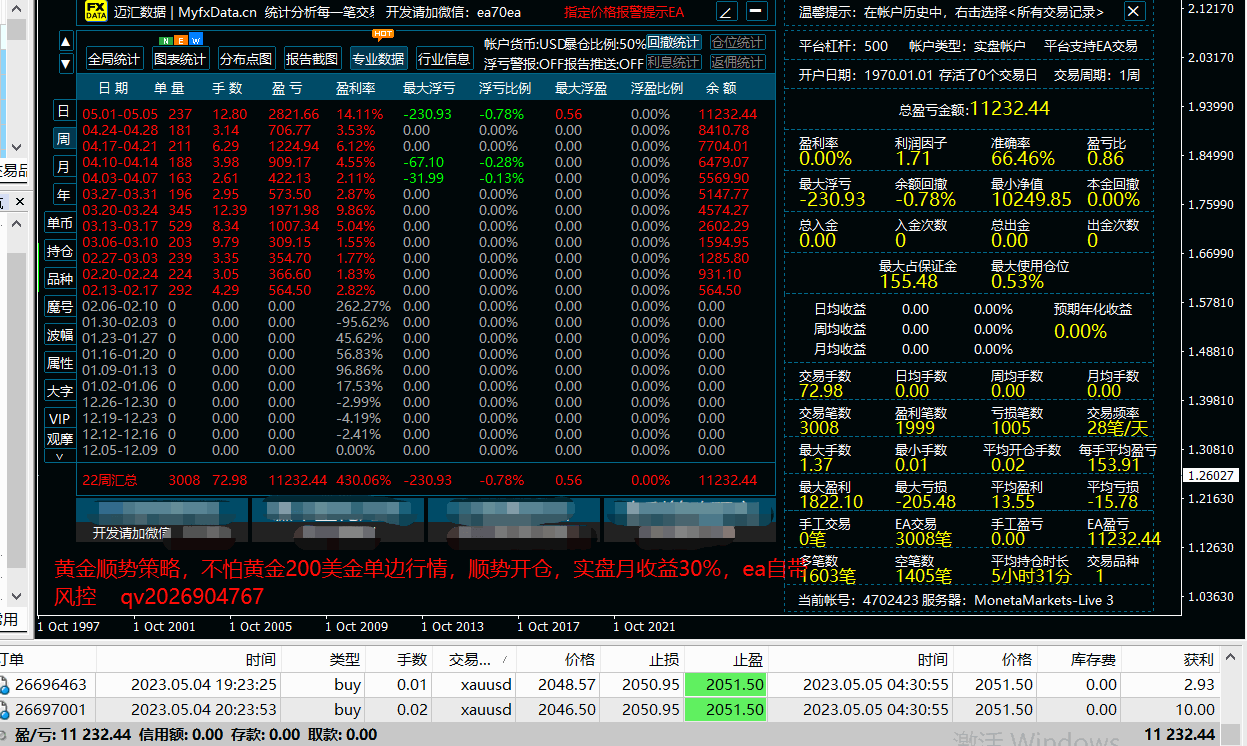Click the pencil edit icon in header
This screenshot has height=746, width=1247.
point(727,12)
